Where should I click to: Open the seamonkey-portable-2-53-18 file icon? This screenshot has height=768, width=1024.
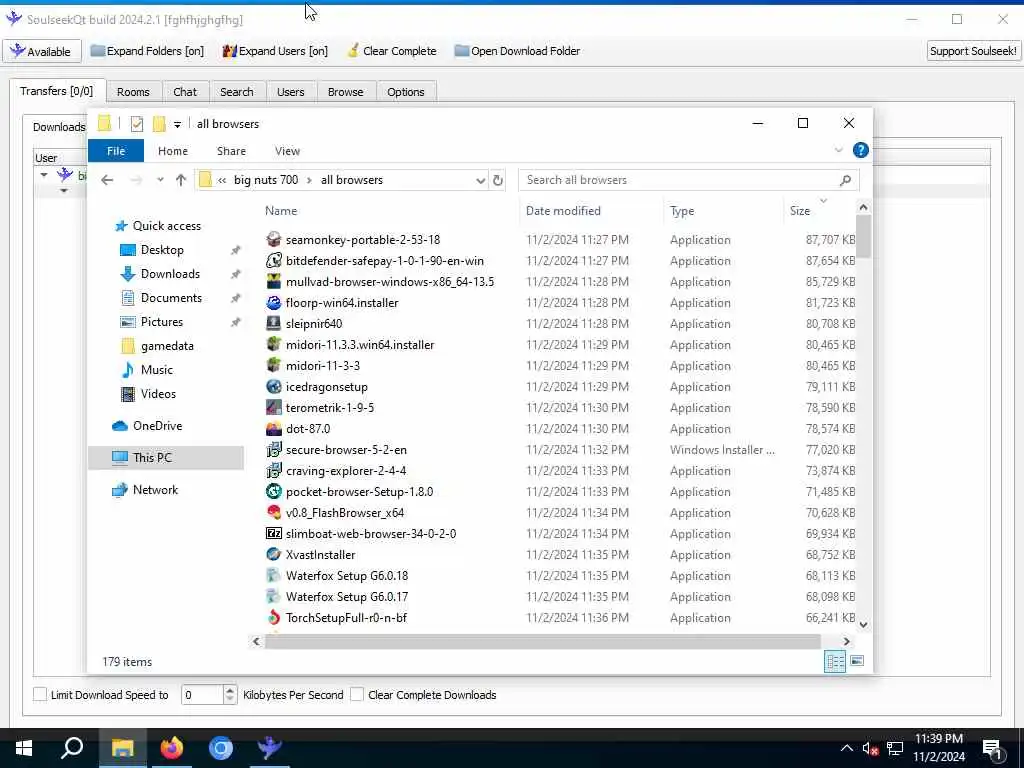[274, 240]
